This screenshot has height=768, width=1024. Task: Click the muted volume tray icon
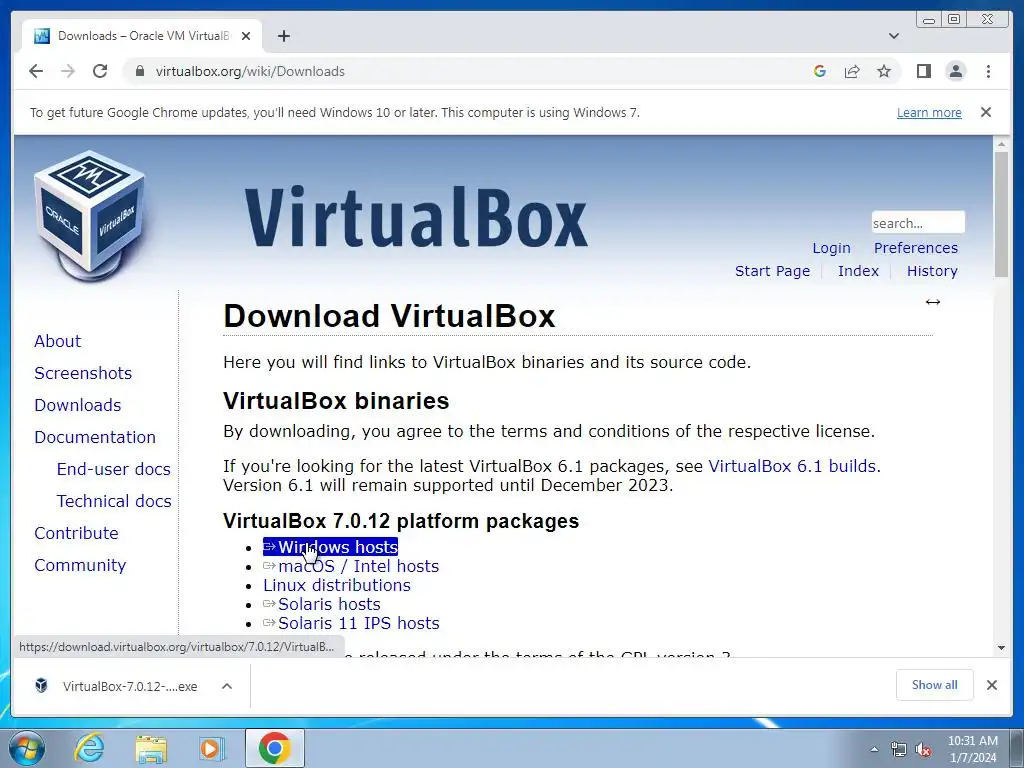[923, 749]
